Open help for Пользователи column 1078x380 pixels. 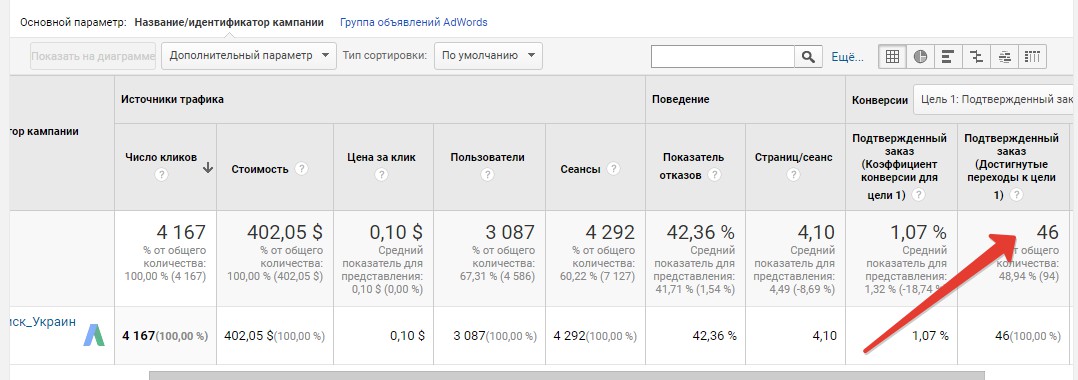click(x=487, y=175)
